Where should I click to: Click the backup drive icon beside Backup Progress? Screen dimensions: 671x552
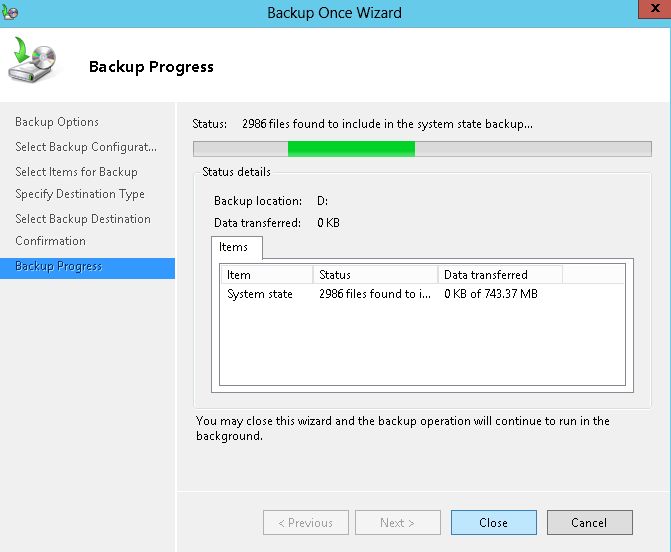[x=33, y=60]
